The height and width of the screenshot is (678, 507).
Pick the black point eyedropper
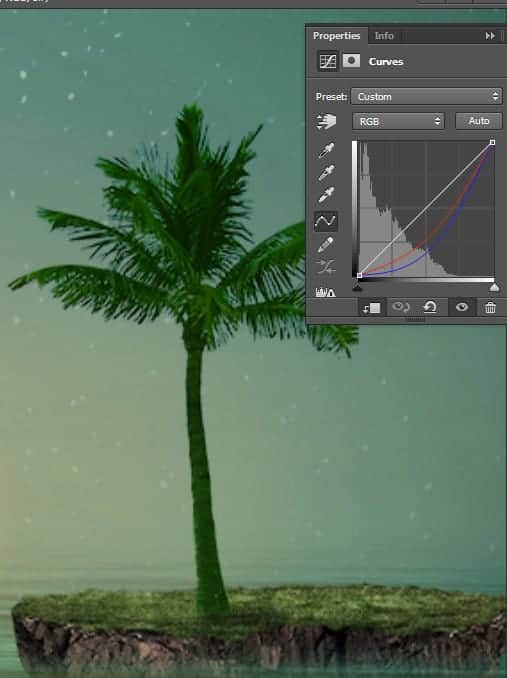click(x=326, y=150)
